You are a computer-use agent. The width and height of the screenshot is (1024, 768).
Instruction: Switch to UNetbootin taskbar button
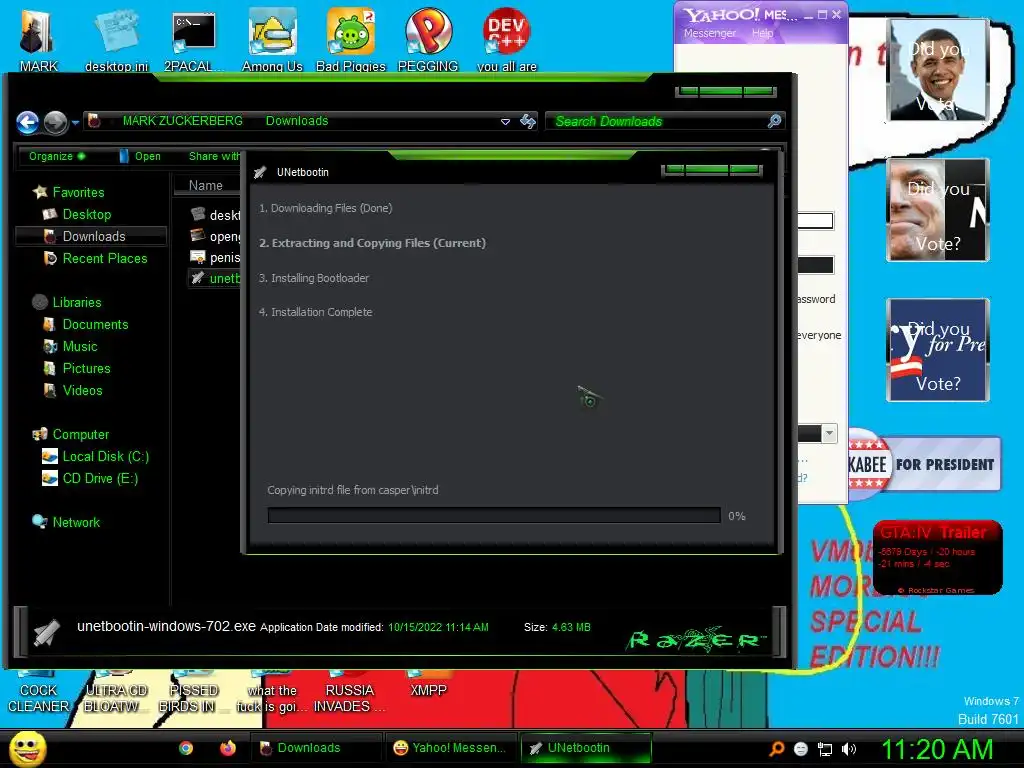pyautogui.click(x=586, y=748)
